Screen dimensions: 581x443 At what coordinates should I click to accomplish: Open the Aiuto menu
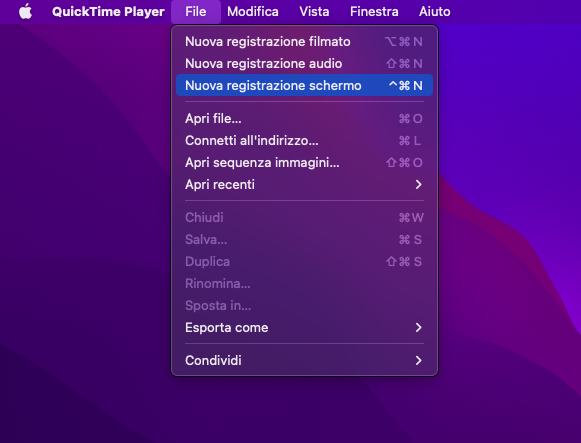pos(435,11)
